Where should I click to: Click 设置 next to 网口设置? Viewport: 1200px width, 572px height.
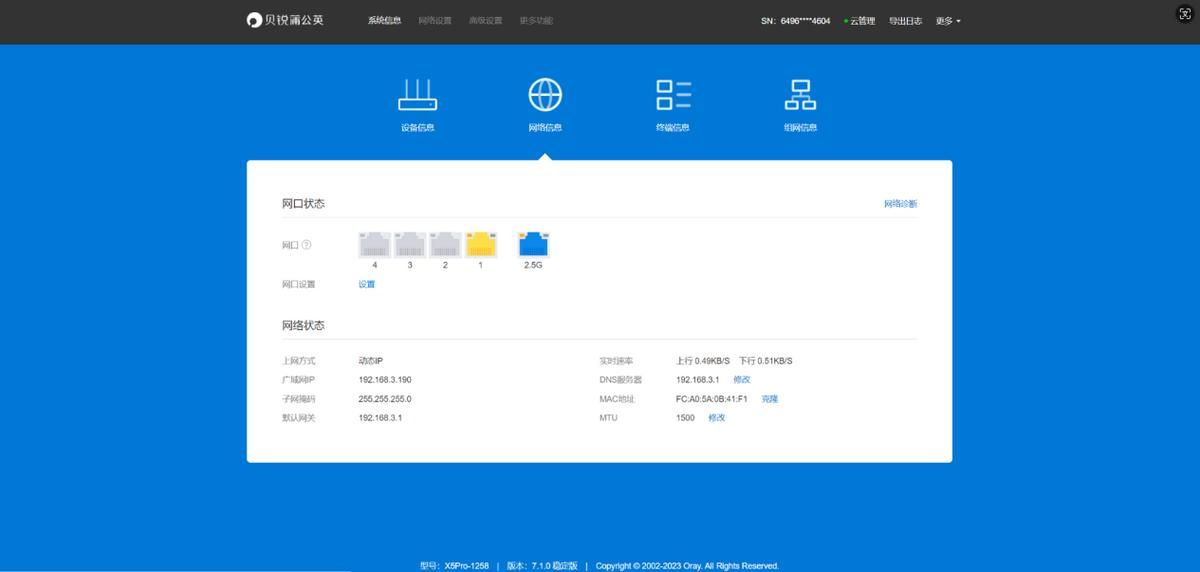[367, 284]
